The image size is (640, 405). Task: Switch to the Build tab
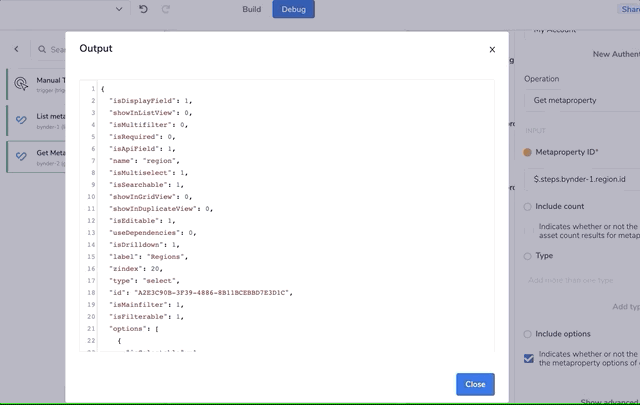tap(252, 9)
